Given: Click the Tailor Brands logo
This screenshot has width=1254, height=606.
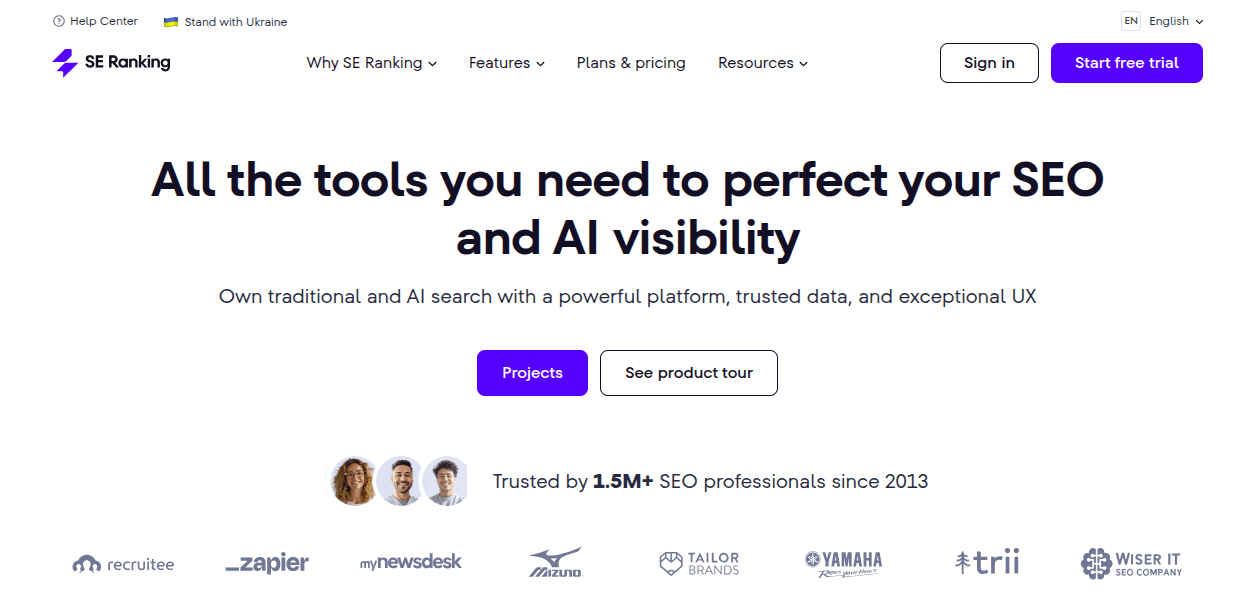Looking at the screenshot, I should [x=699, y=563].
